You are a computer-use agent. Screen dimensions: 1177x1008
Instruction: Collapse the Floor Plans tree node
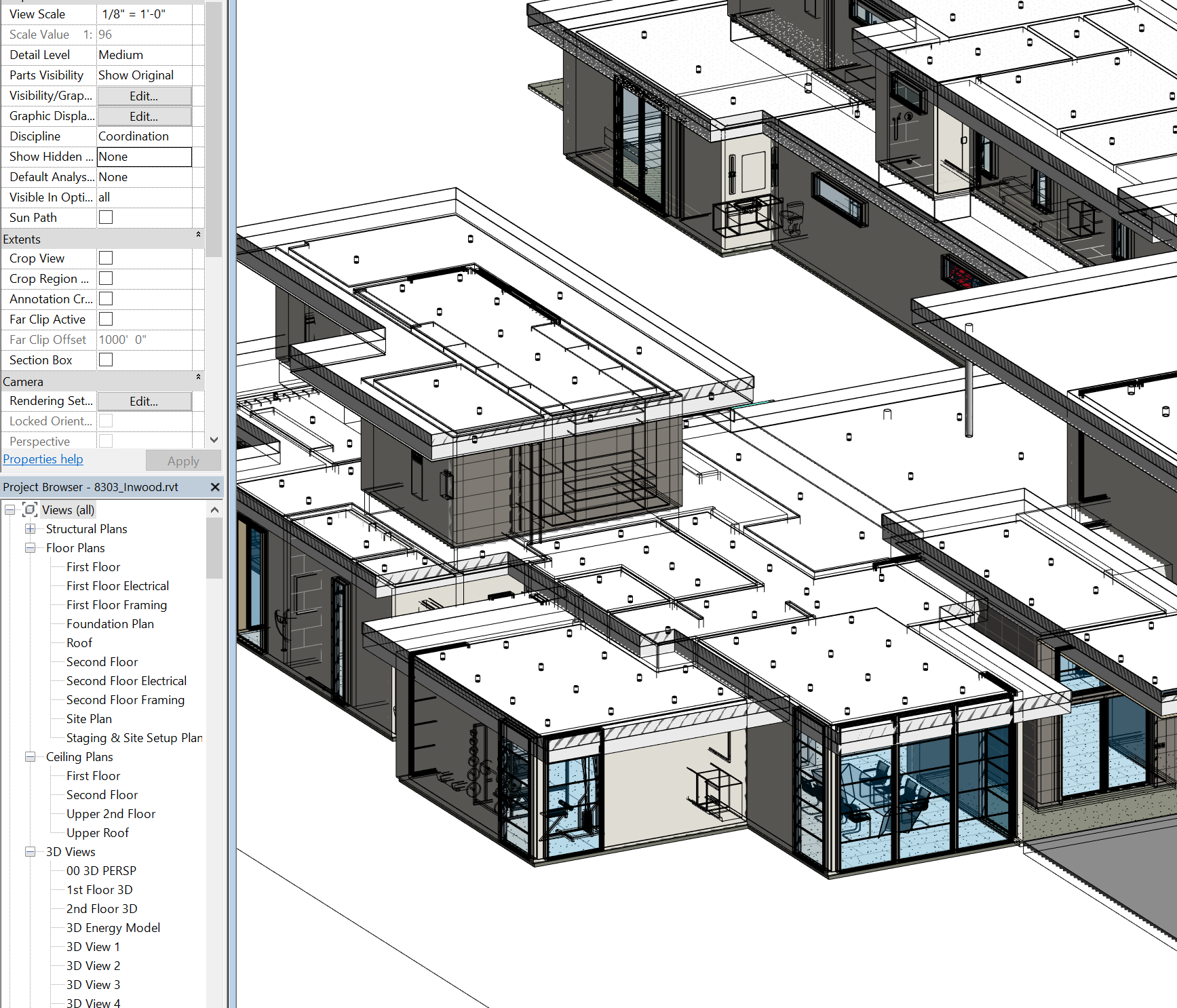(x=31, y=548)
